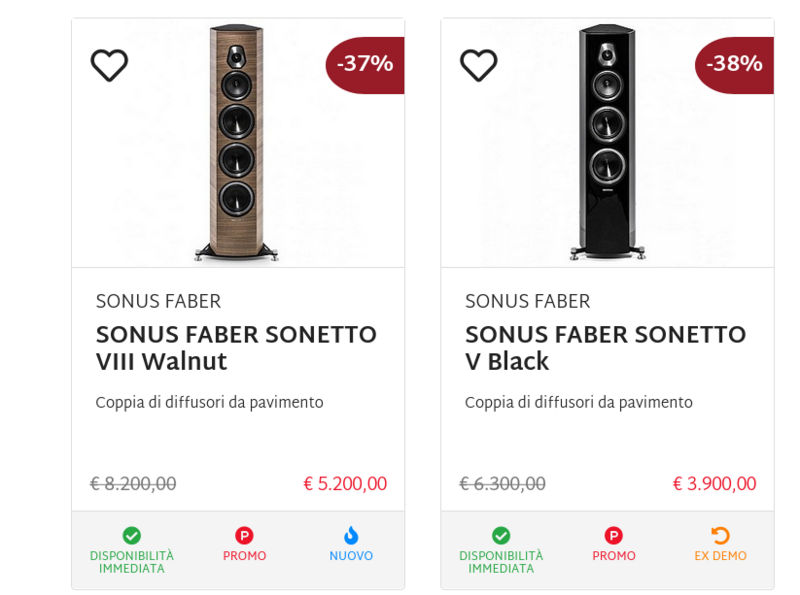The width and height of the screenshot is (800, 595).
Task: Click green availability checkmark on Walnut card
Action: click(131, 536)
